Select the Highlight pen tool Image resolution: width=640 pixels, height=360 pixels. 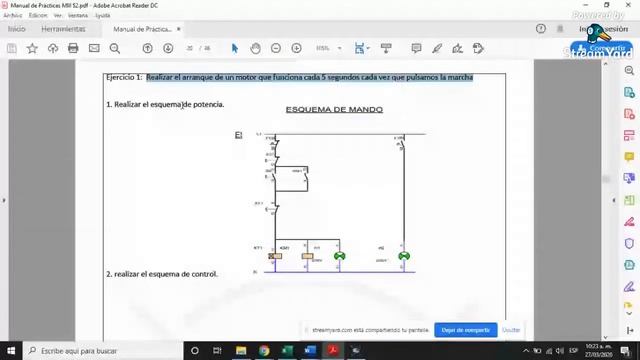tap(437, 49)
